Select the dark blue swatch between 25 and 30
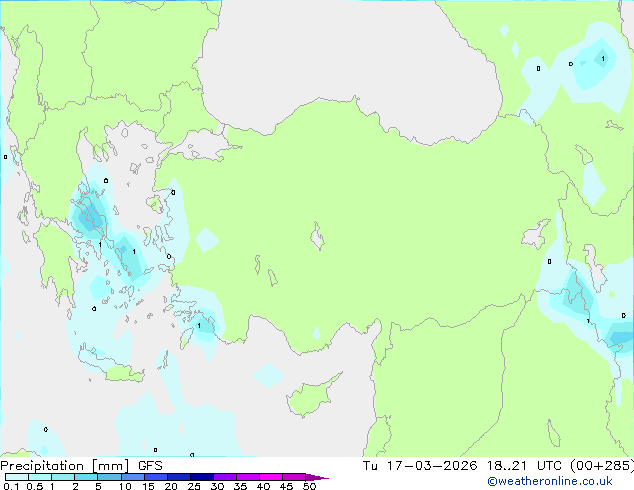The width and height of the screenshot is (634, 490). point(201,477)
